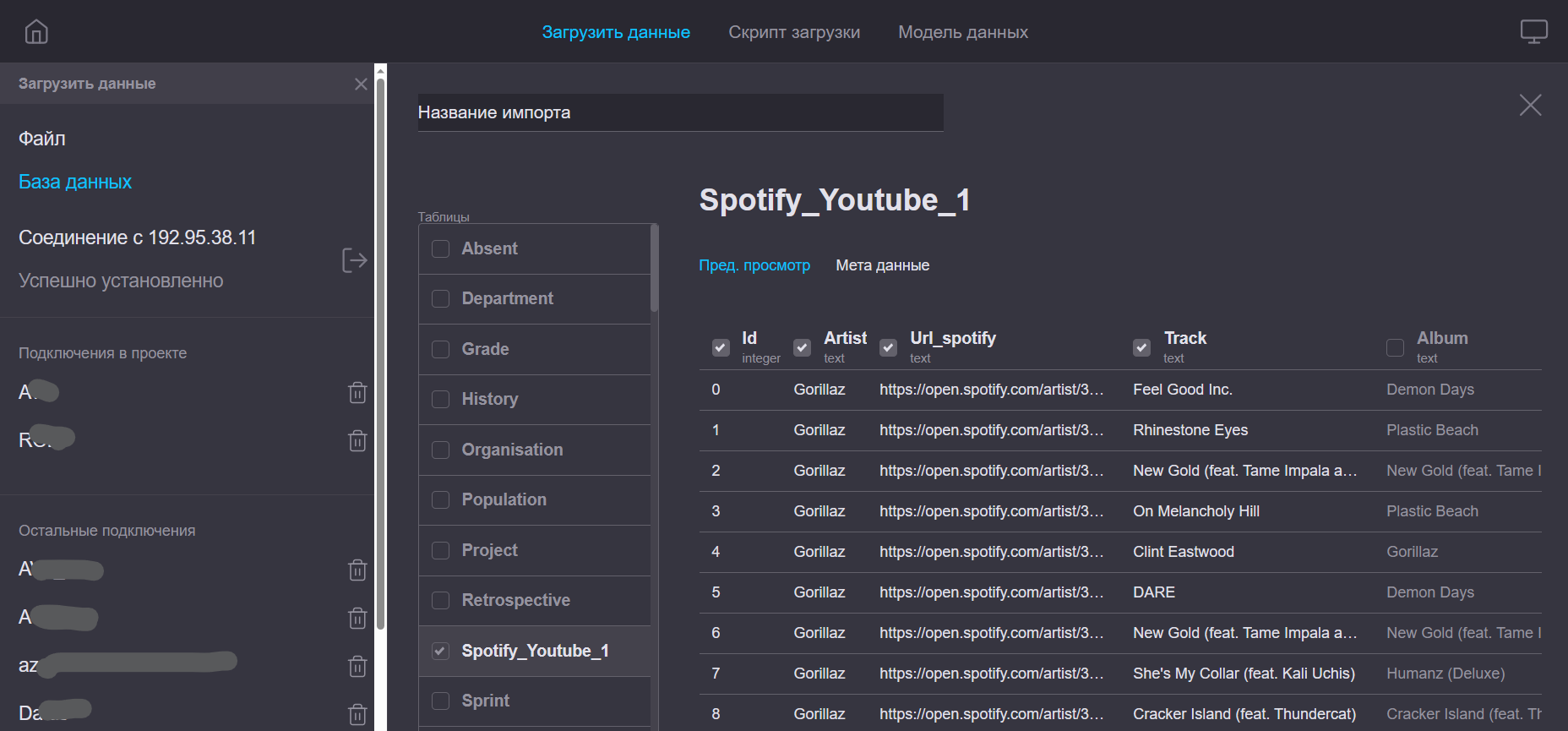Click the Humanz (Deluxe) album cell
1568x731 pixels.
click(1445, 674)
